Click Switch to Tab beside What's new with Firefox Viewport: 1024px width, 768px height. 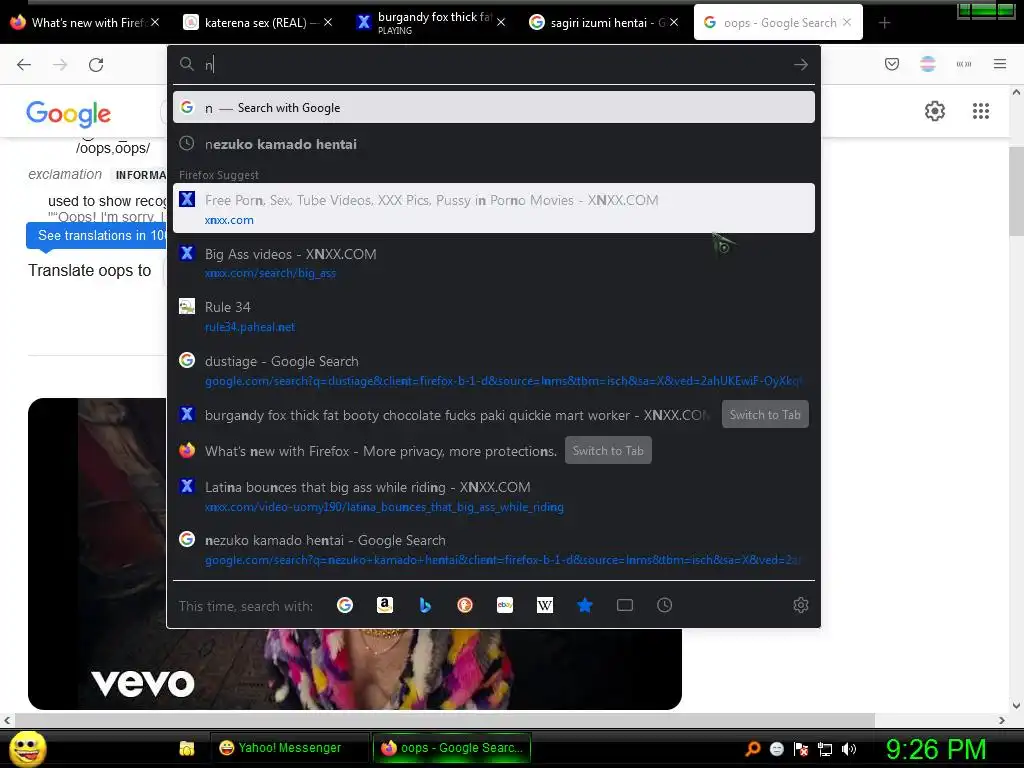pyautogui.click(x=608, y=451)
